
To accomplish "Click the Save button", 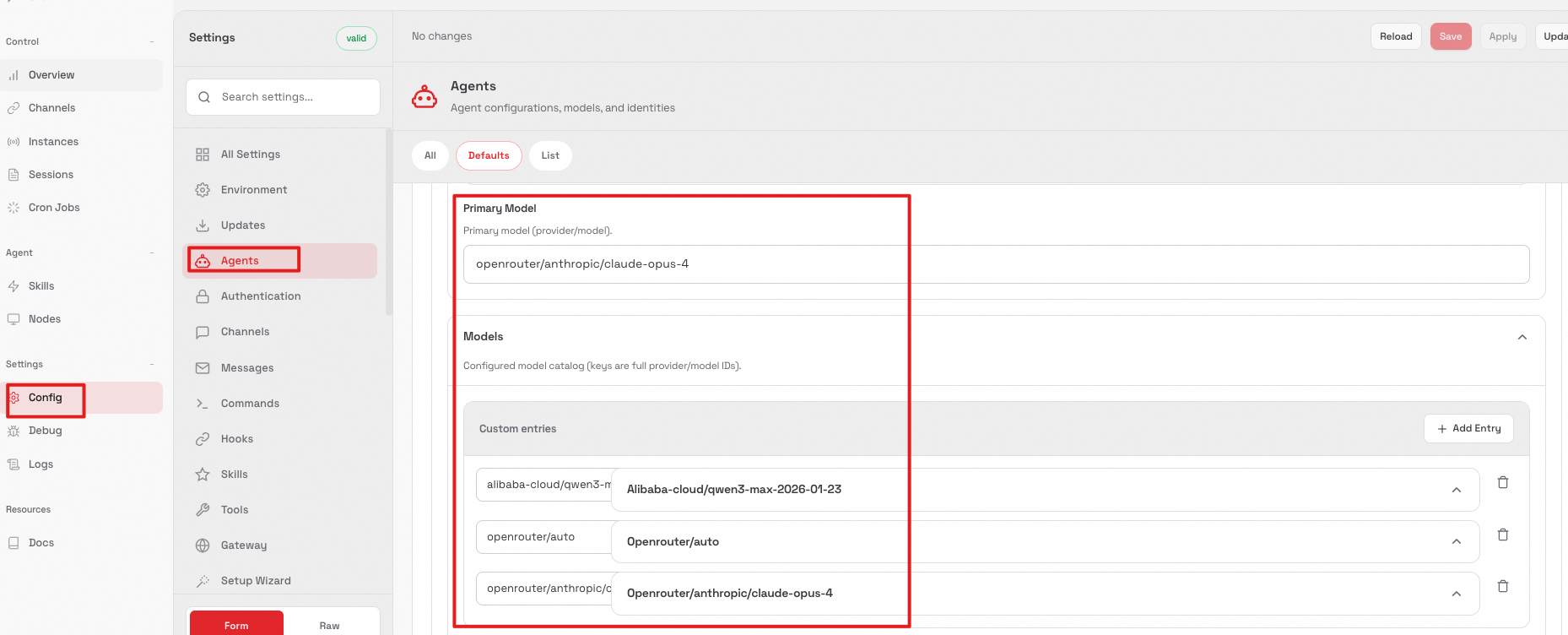I will [1451, 36].
